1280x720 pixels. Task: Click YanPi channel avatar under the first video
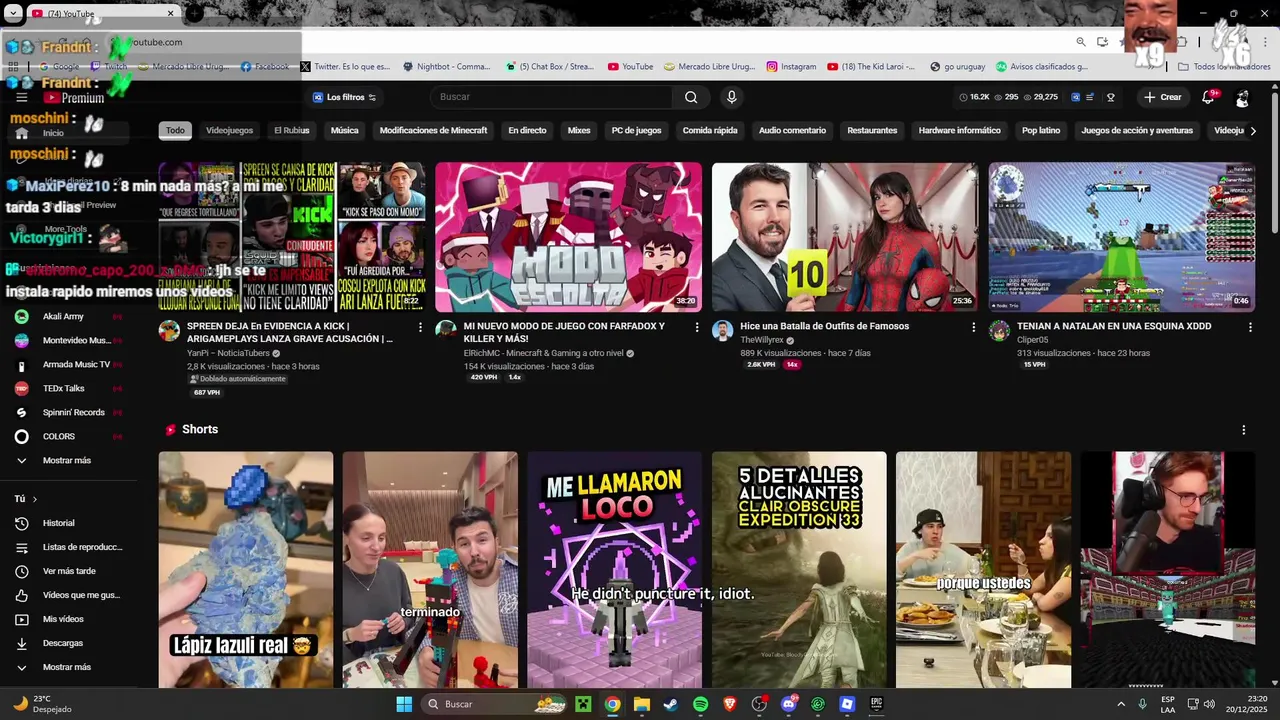tap(169, 331)
